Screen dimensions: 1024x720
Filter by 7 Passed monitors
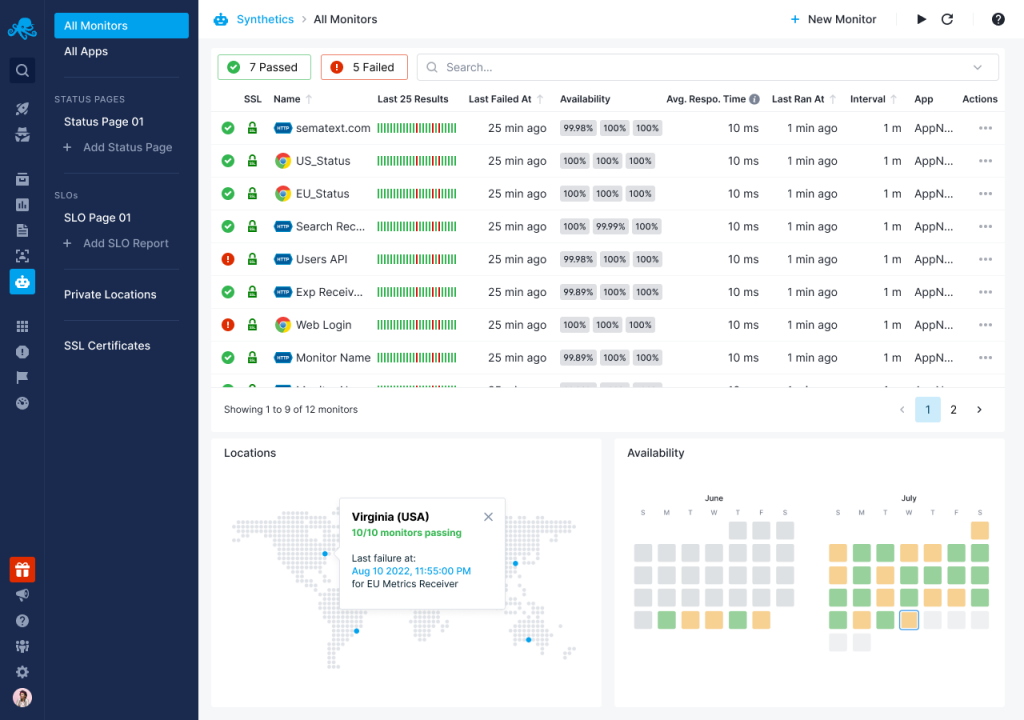click(x=264, y=67)
